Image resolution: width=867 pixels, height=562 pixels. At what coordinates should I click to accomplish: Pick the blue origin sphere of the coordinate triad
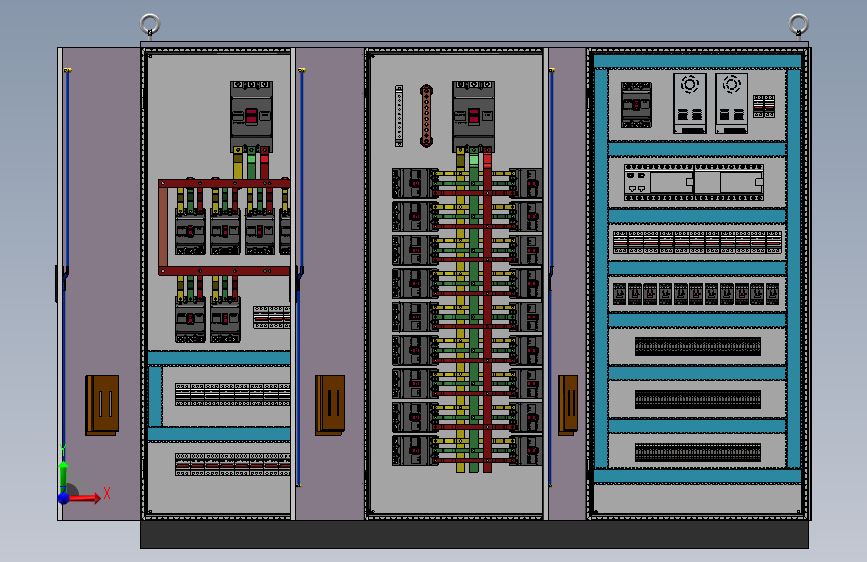pyautogui.click(x=64, y=498)
